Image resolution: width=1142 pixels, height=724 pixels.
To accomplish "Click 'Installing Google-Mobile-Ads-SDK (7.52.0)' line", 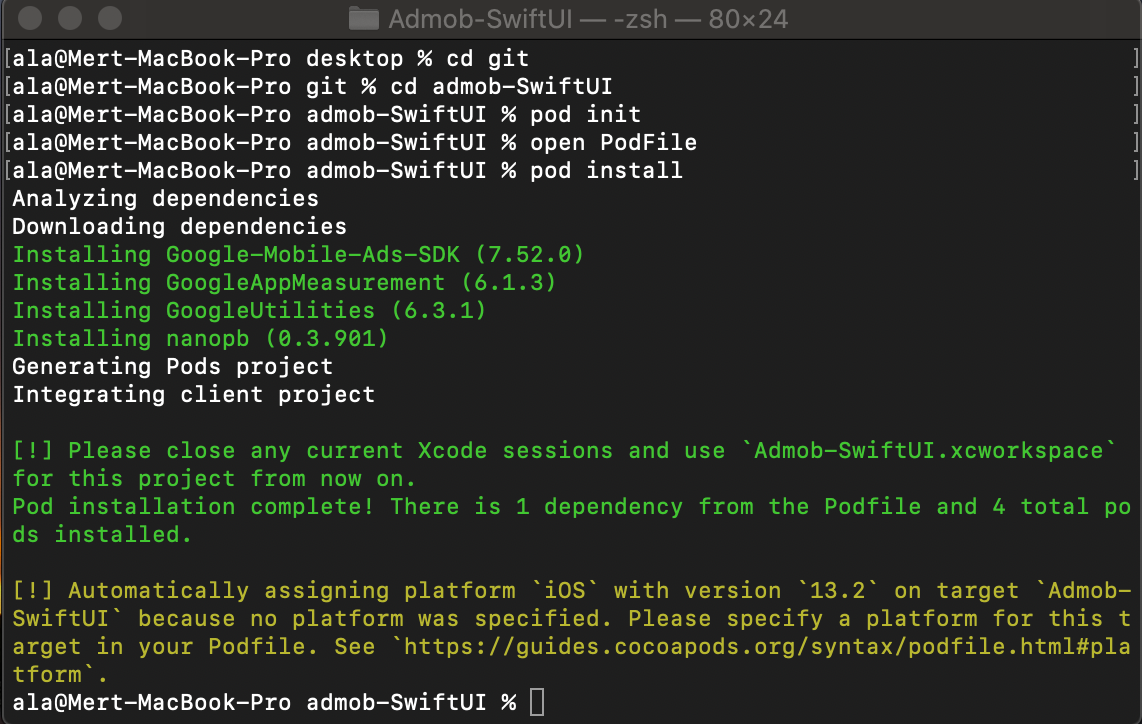I will point(298,254).
